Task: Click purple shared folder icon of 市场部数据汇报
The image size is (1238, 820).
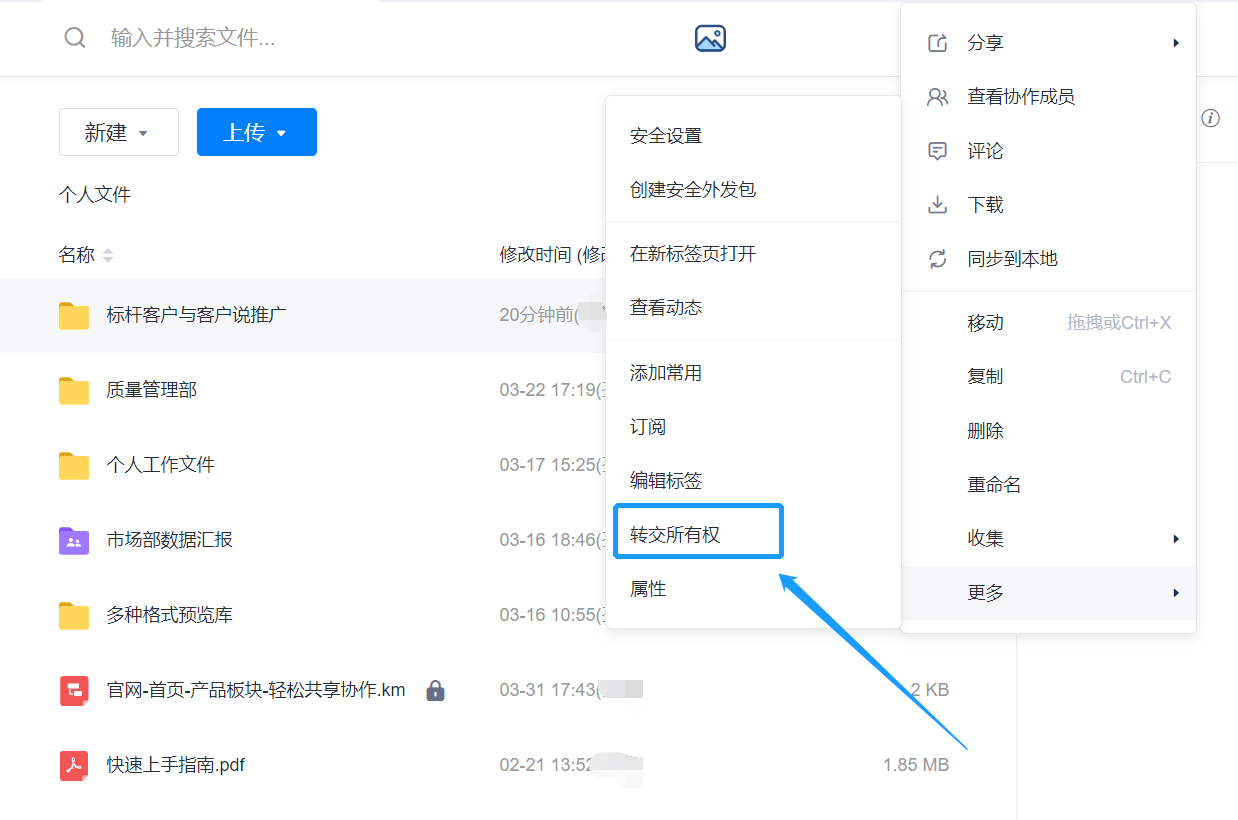Action: coord(74,541)
